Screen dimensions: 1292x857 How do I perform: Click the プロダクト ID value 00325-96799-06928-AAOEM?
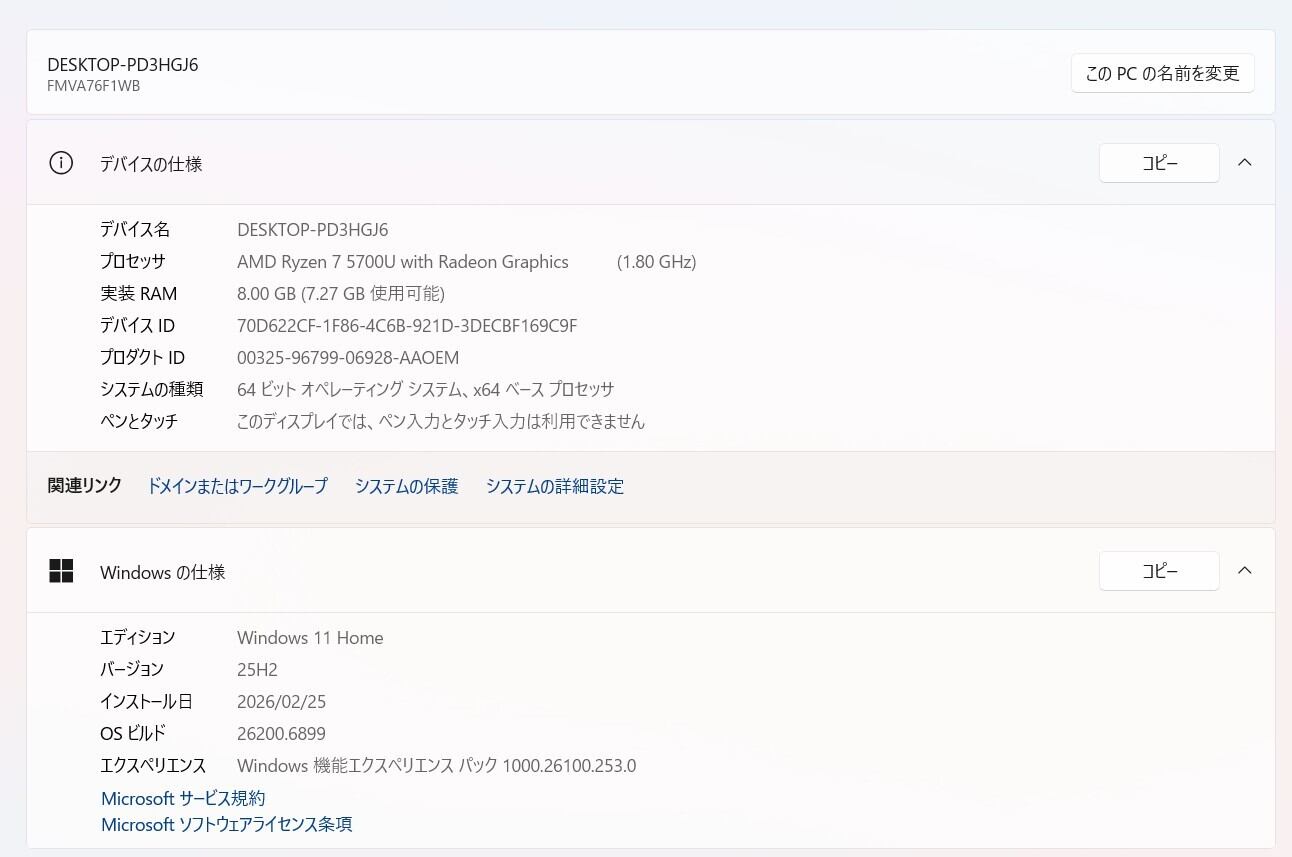point(348,358)
